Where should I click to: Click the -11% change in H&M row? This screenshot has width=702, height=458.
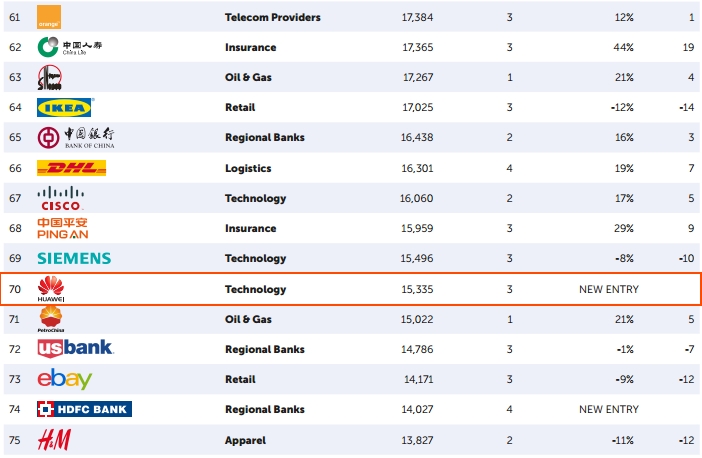tap(623, 440)
